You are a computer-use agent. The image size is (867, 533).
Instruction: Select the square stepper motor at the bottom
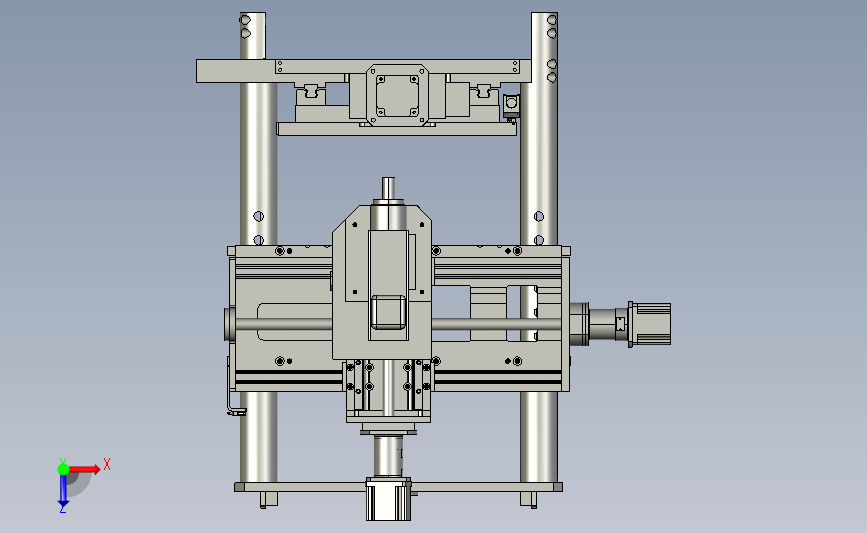click(388, 500)
